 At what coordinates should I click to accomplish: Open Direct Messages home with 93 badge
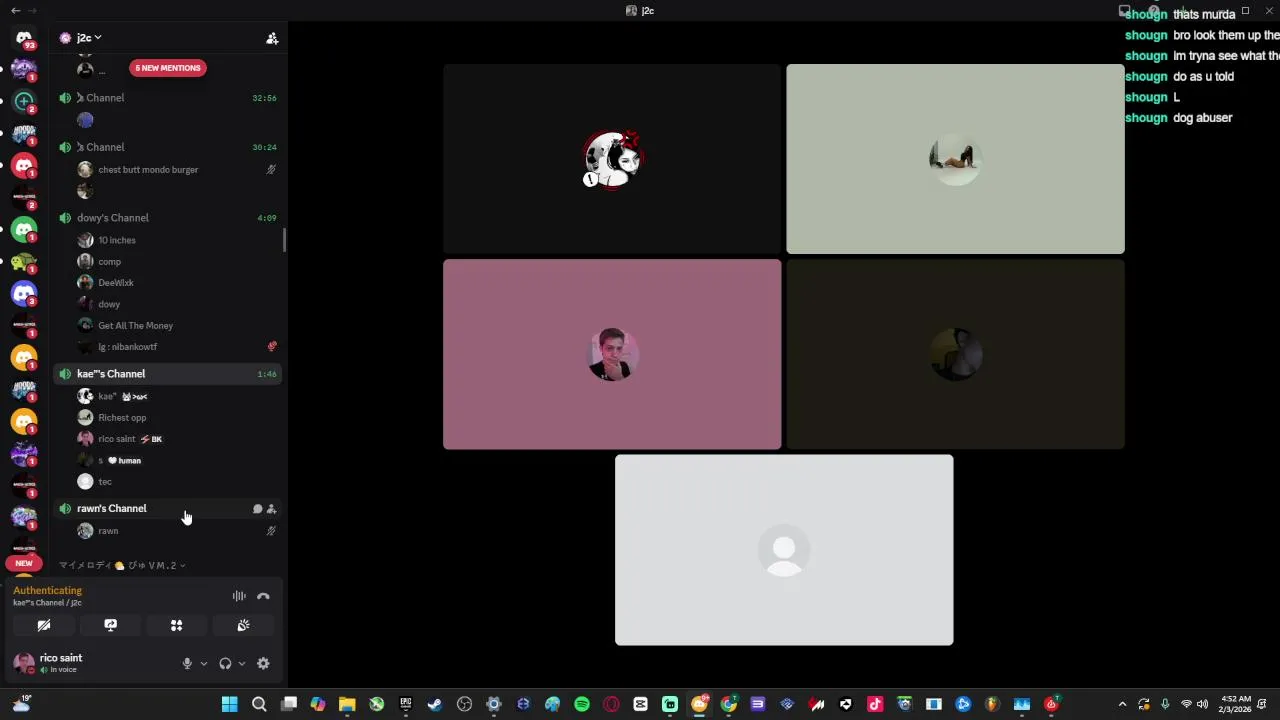24,38
